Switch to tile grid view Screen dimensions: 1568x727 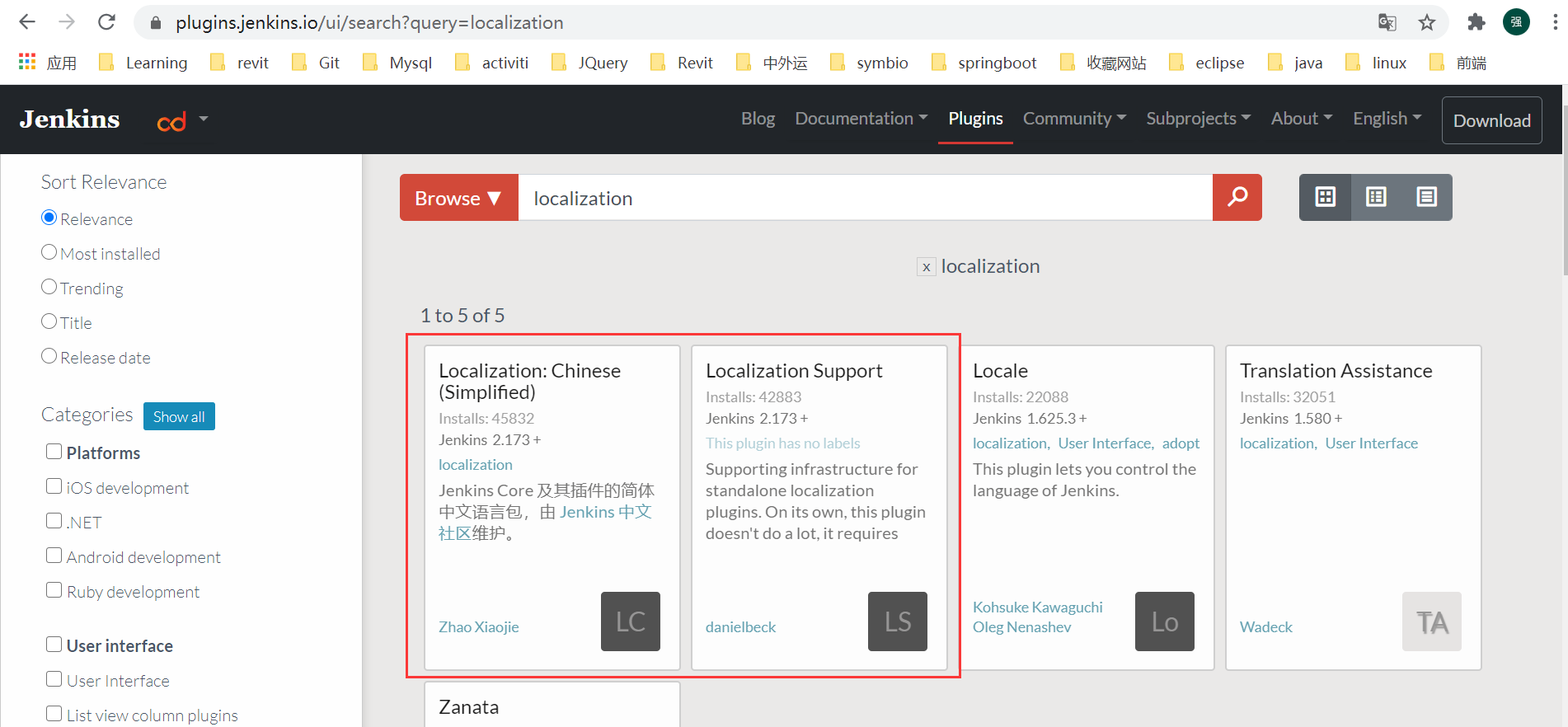(1326, 197)
